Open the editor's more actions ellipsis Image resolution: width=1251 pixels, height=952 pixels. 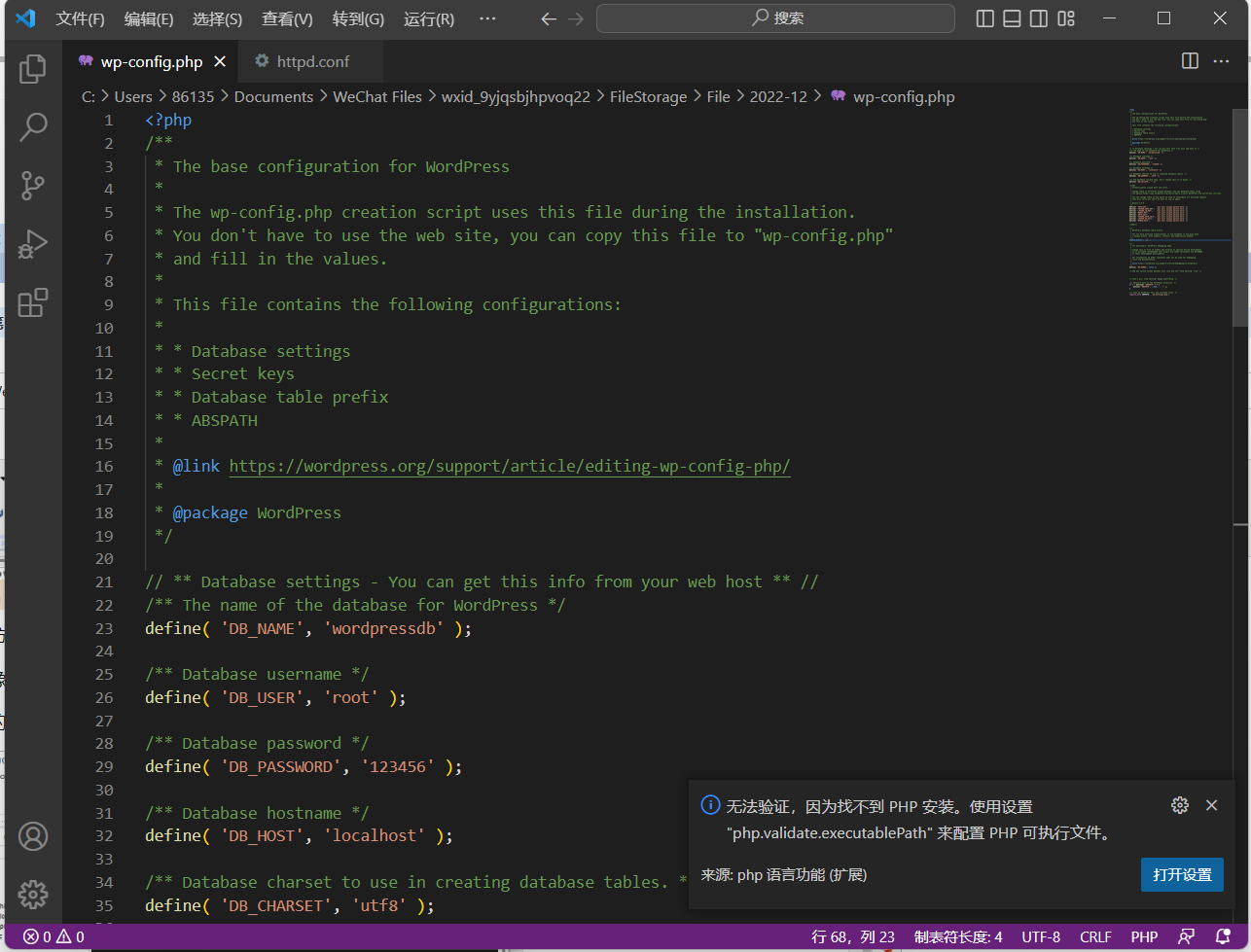coord(1221,61)
